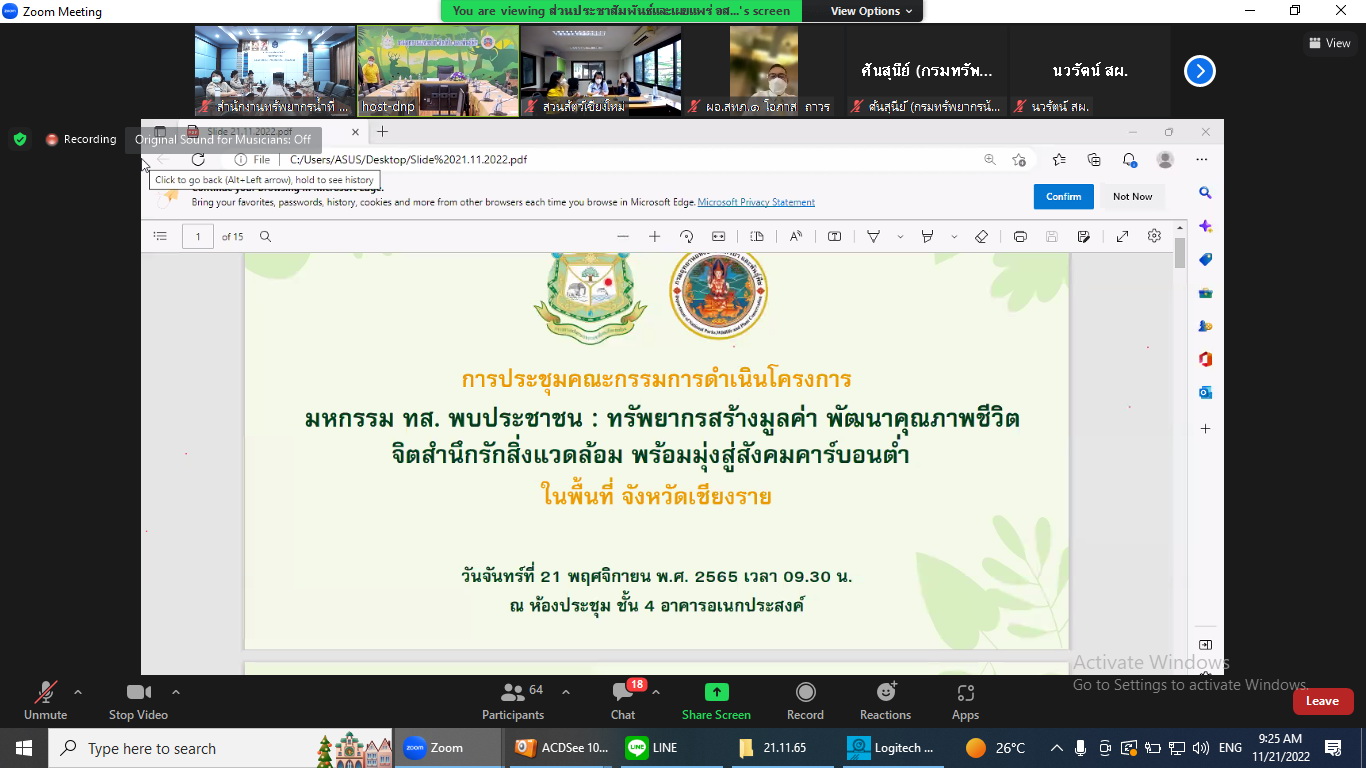
Task: Toggle fit to width in PDF toolbar
Action: click(x=718, y=237)
